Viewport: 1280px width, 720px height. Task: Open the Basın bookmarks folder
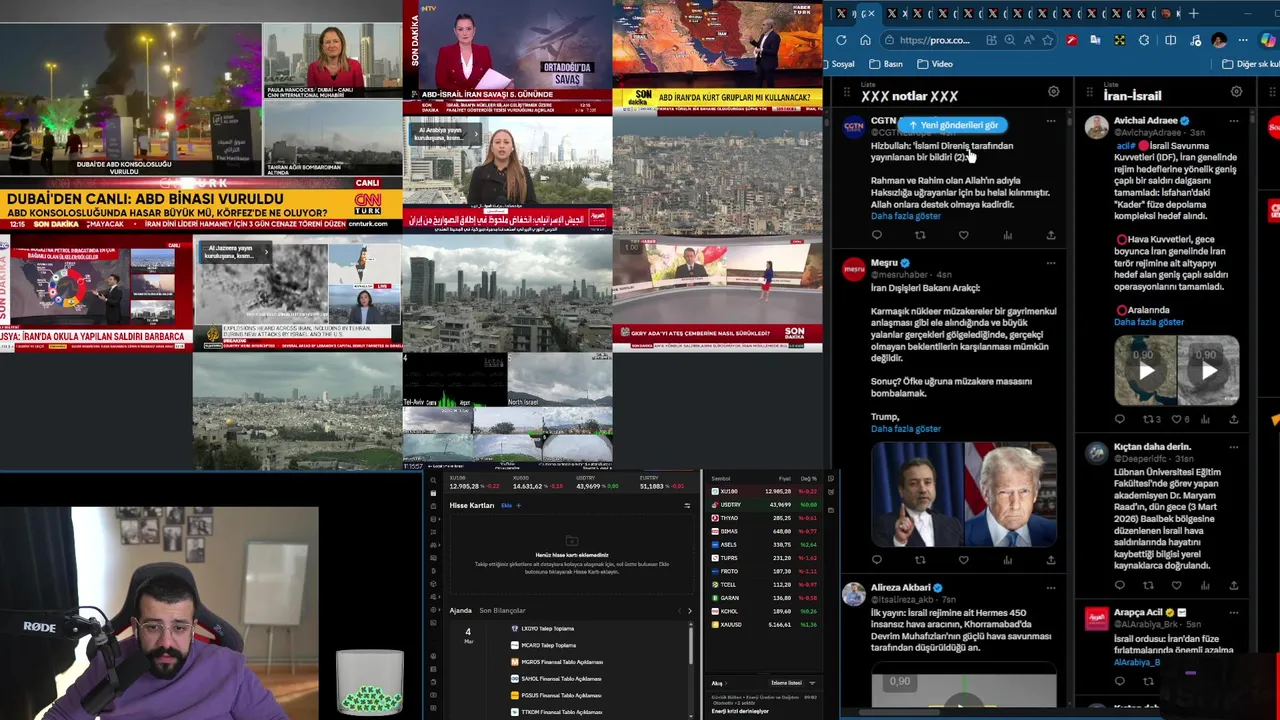(885, 64)
